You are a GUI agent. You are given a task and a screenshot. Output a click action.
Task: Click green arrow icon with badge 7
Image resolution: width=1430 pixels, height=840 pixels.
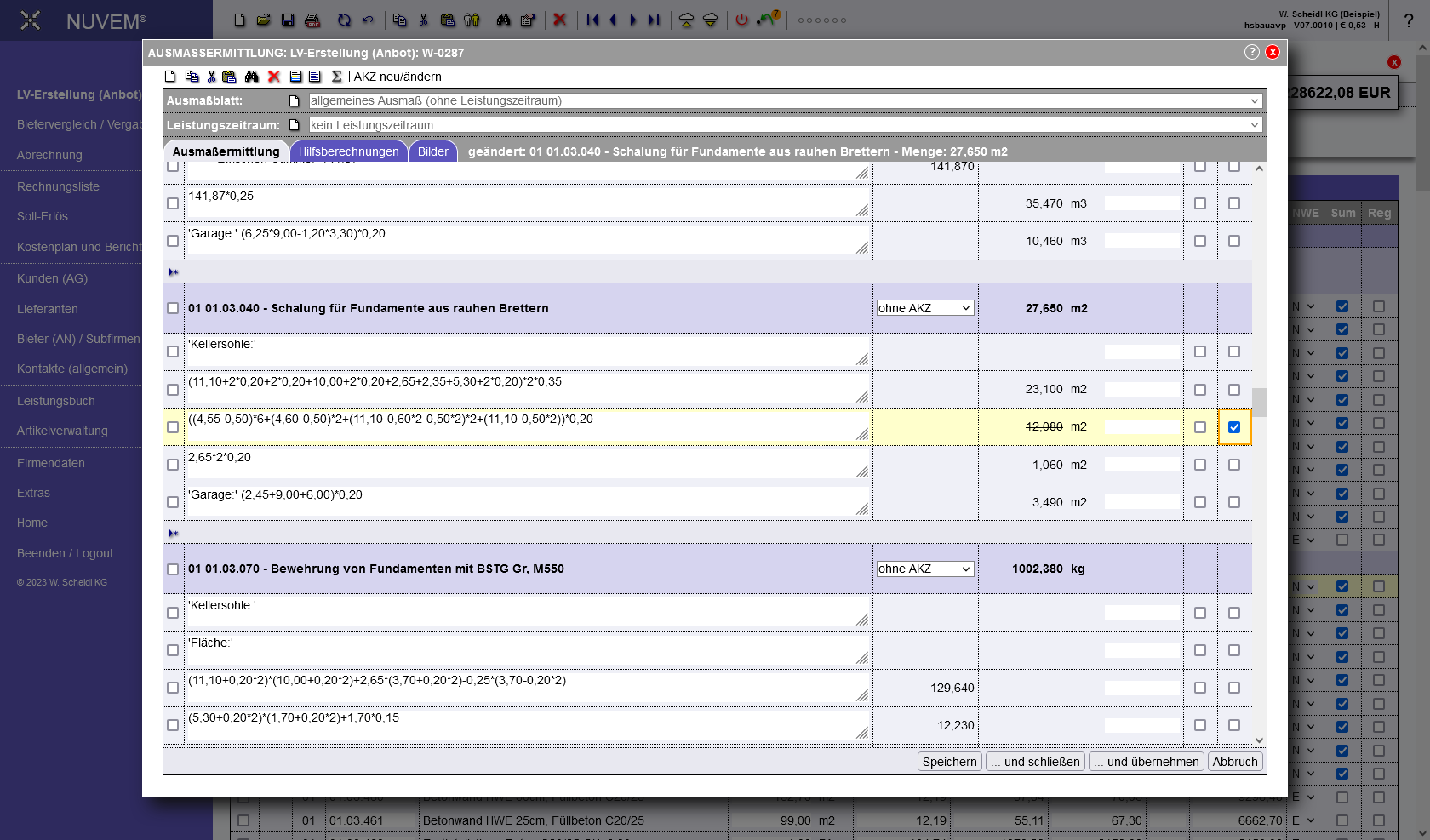pyautogui.click(x=769, y=18)
